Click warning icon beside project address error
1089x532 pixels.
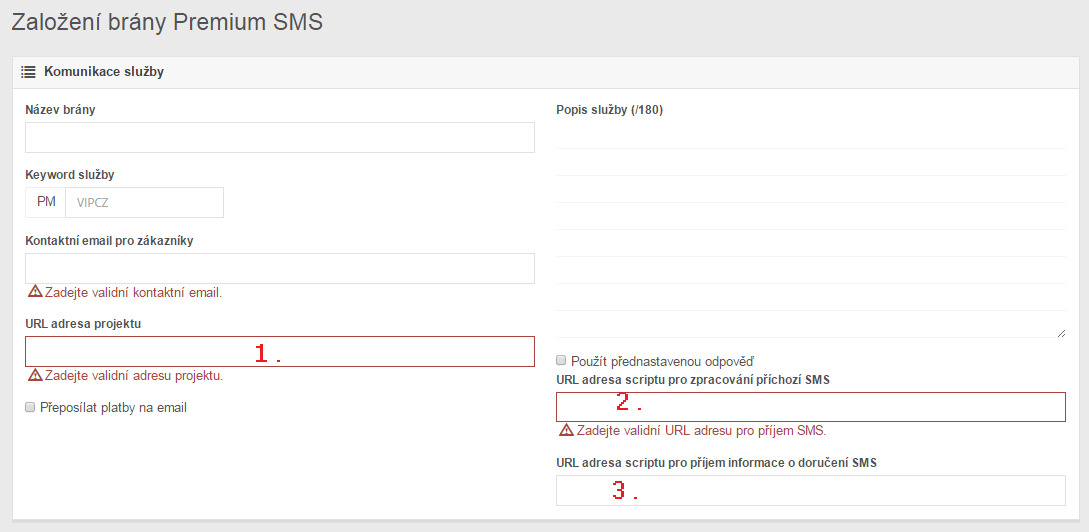(x=35, y=375)
